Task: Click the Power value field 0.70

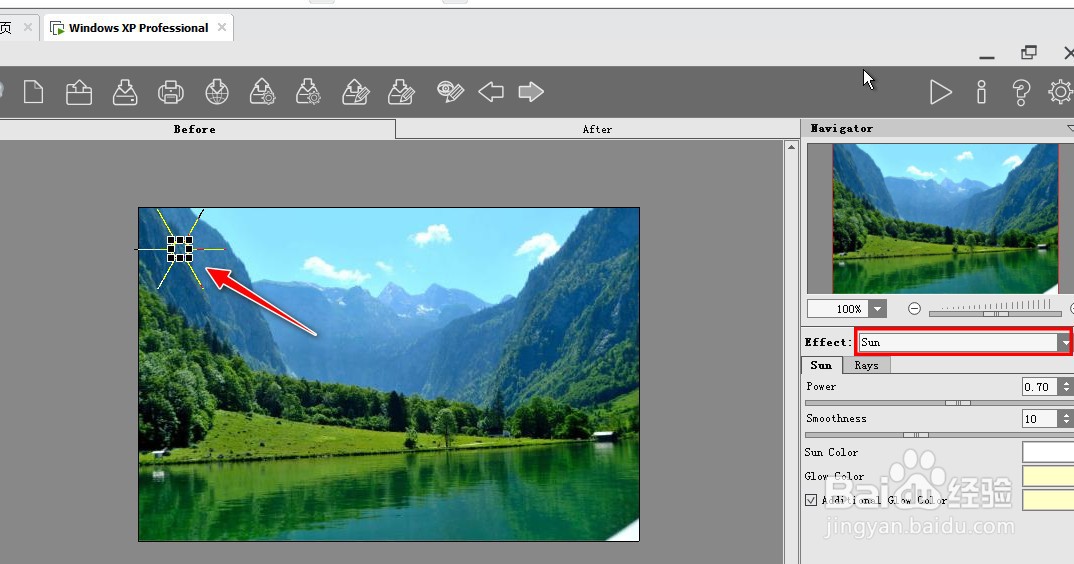Action: tap(1040, 387)
